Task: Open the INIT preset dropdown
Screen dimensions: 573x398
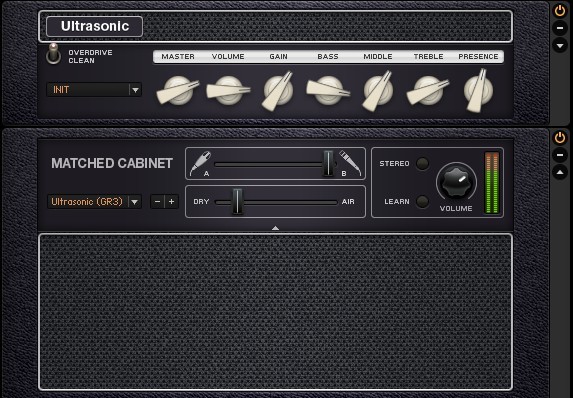Action: click(94, 90)
